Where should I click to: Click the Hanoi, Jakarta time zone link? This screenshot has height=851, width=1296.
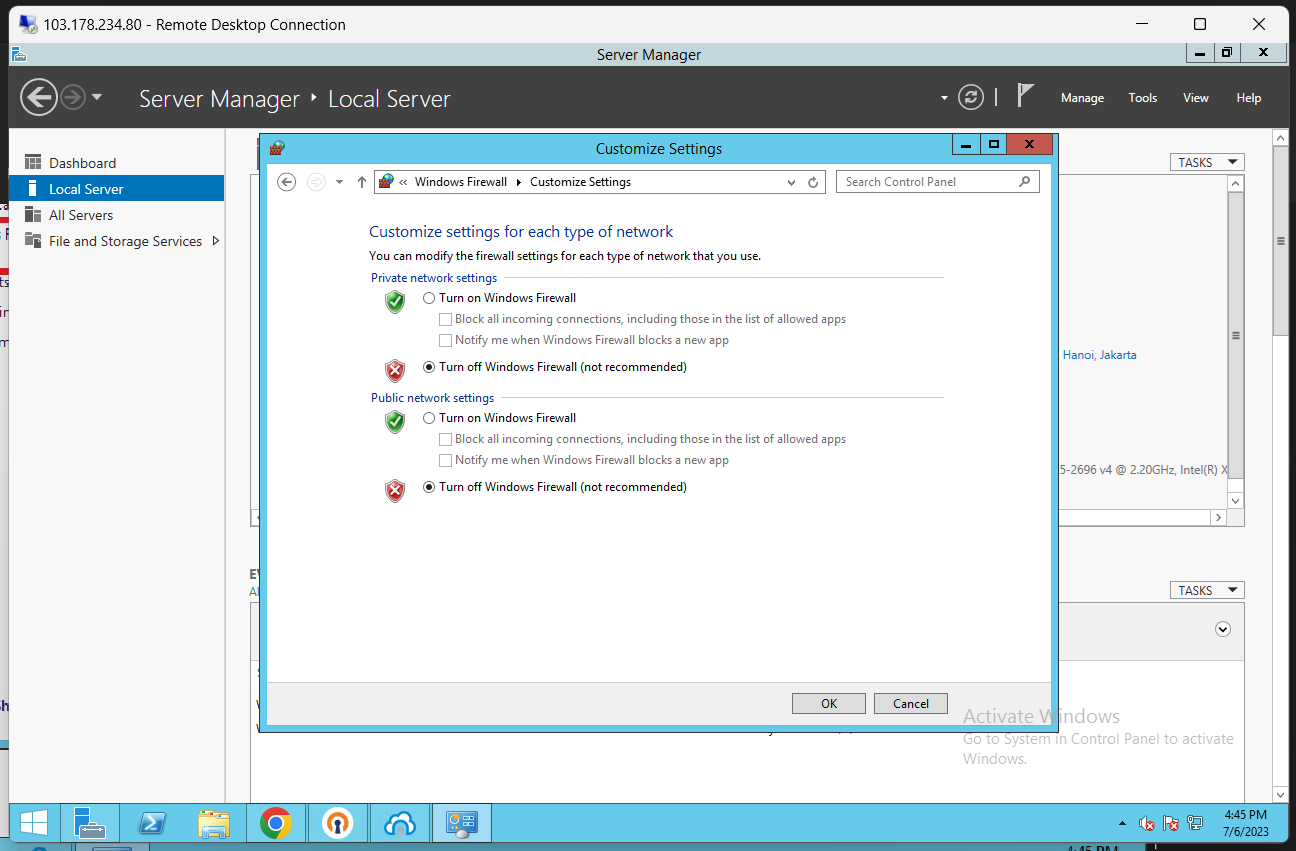pyautogui.click(x=1099, y=355)
